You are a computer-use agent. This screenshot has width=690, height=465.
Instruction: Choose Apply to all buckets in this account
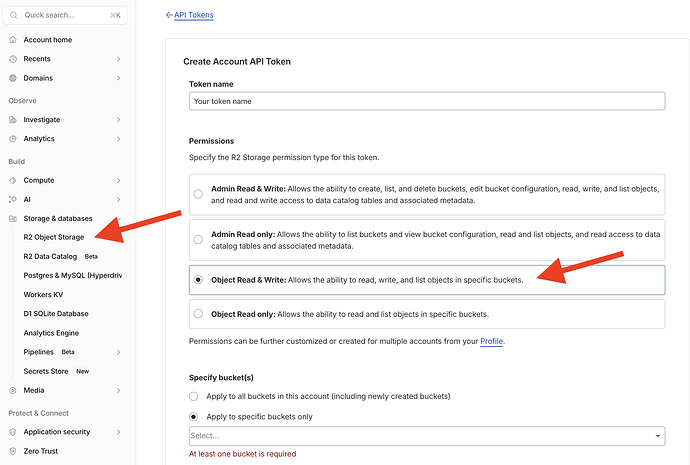[x=194, y=396]
